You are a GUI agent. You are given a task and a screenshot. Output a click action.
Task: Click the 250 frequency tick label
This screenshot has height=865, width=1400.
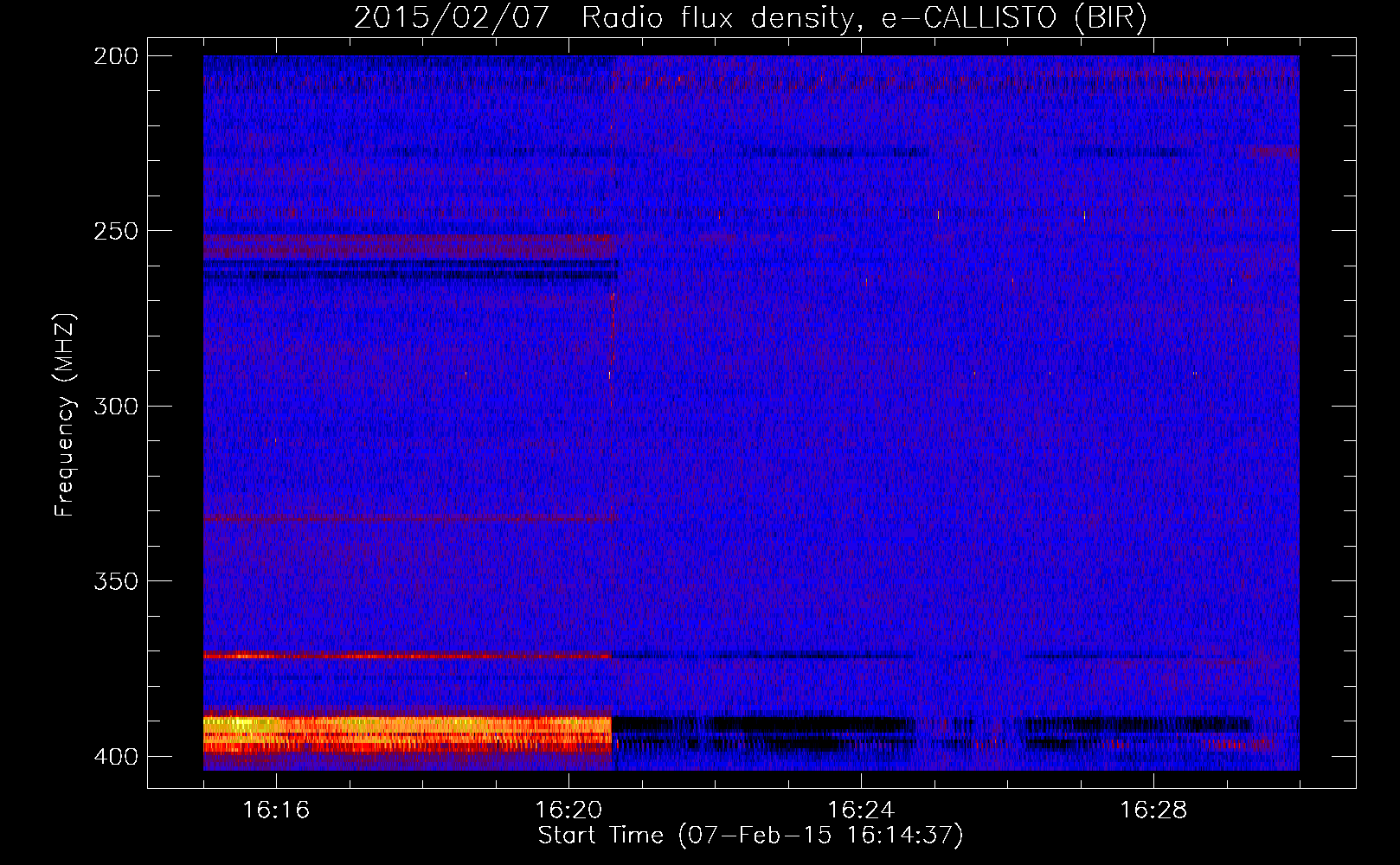(x=116, y=231)
